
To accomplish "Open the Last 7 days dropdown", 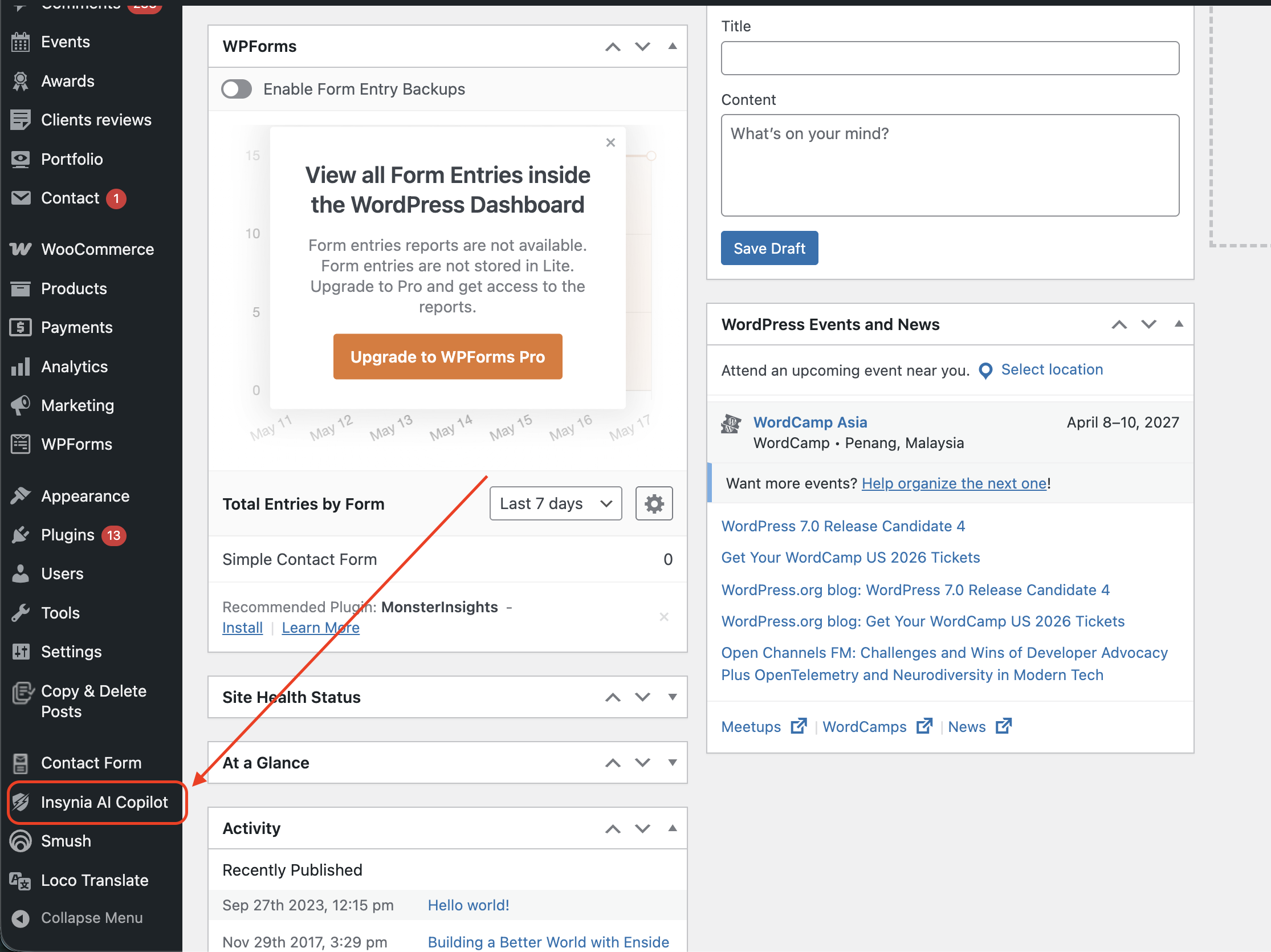I will tap(556, 504).
